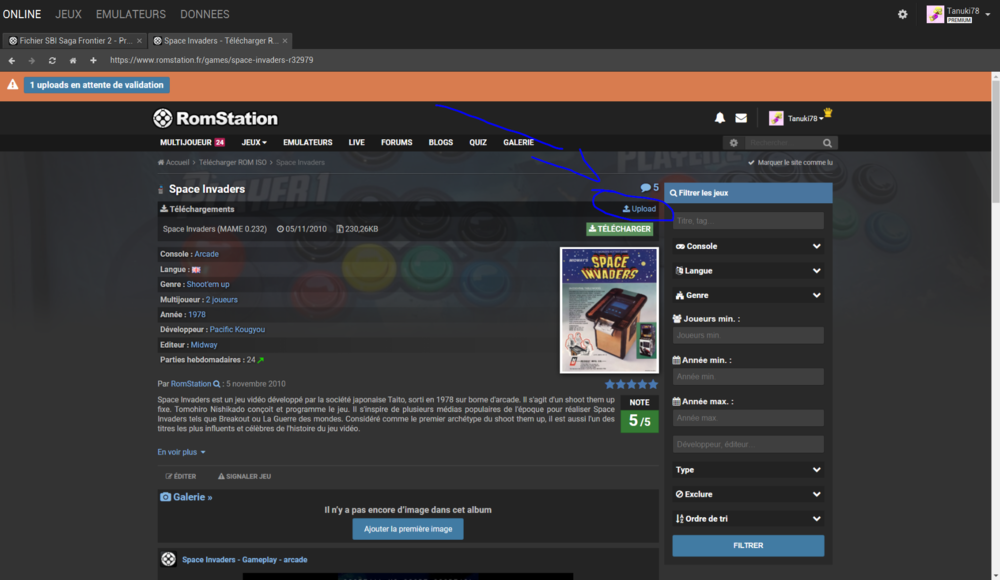Click the FILTRER button

click(748, 546)
